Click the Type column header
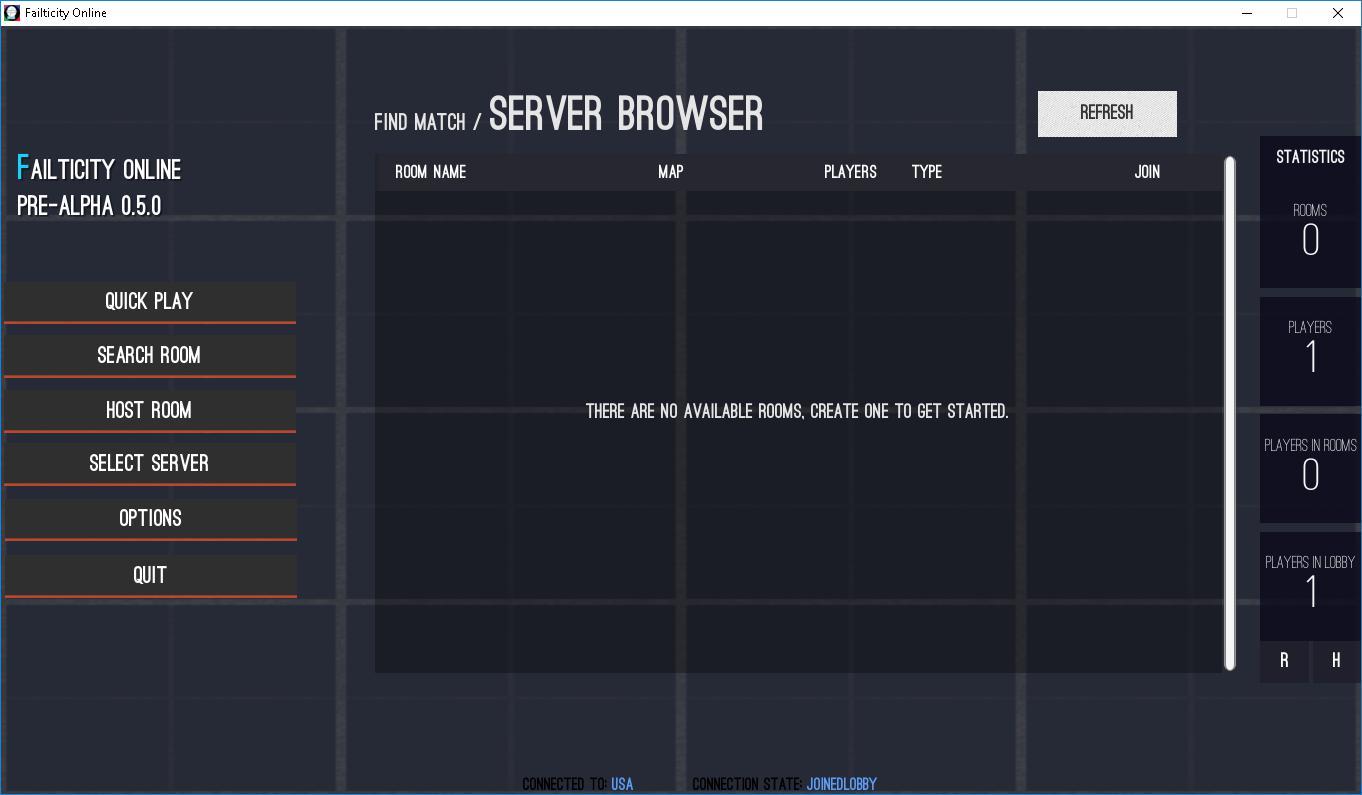Screen dimensions: 1362x795 (926, 172)
